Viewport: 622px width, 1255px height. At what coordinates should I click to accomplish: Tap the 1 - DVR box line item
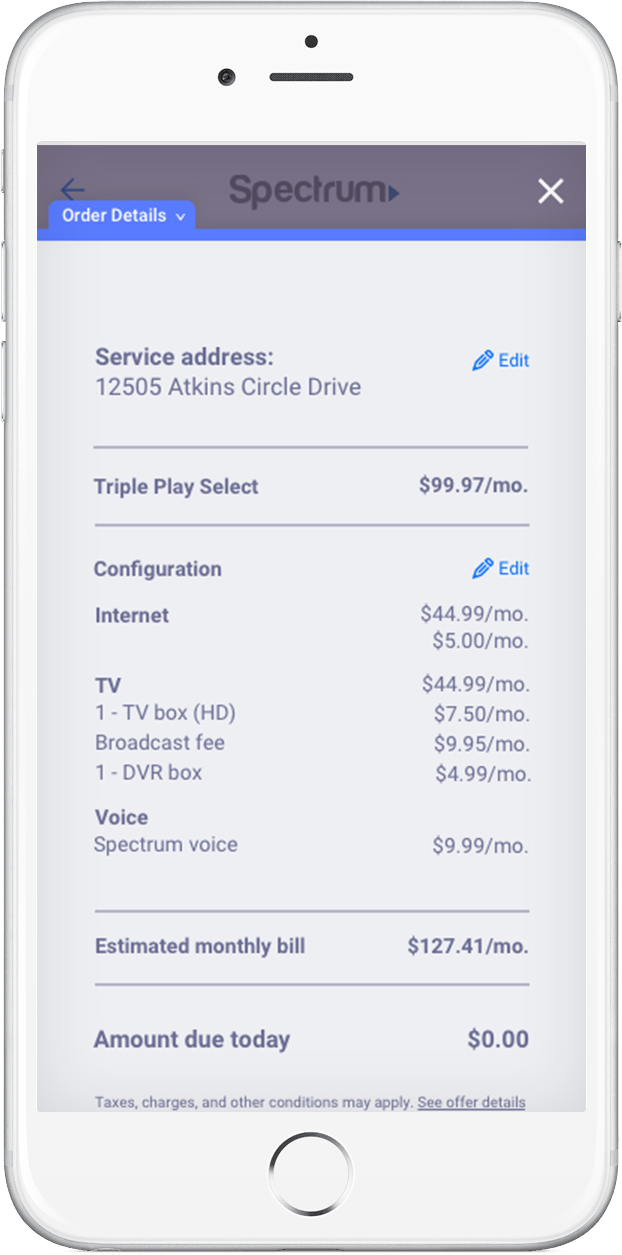coord(148,772)
